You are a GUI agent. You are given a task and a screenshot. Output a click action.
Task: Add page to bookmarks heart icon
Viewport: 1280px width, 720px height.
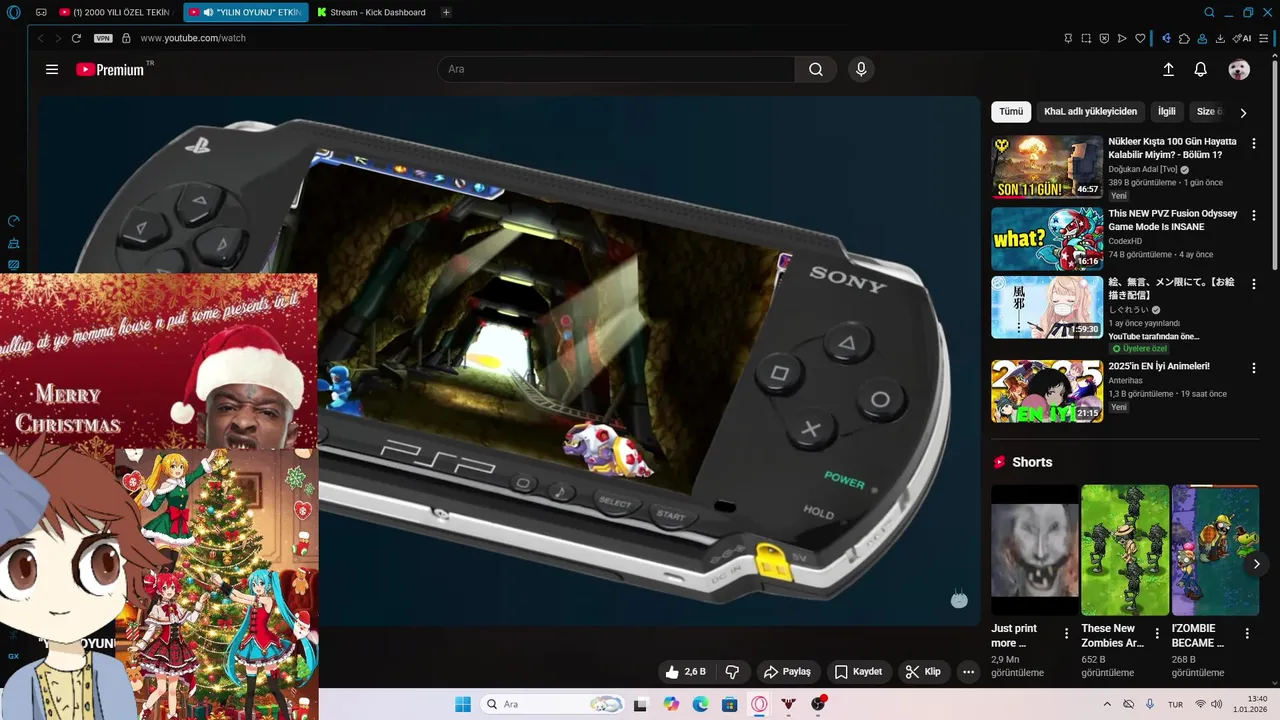click(1140, 38)
